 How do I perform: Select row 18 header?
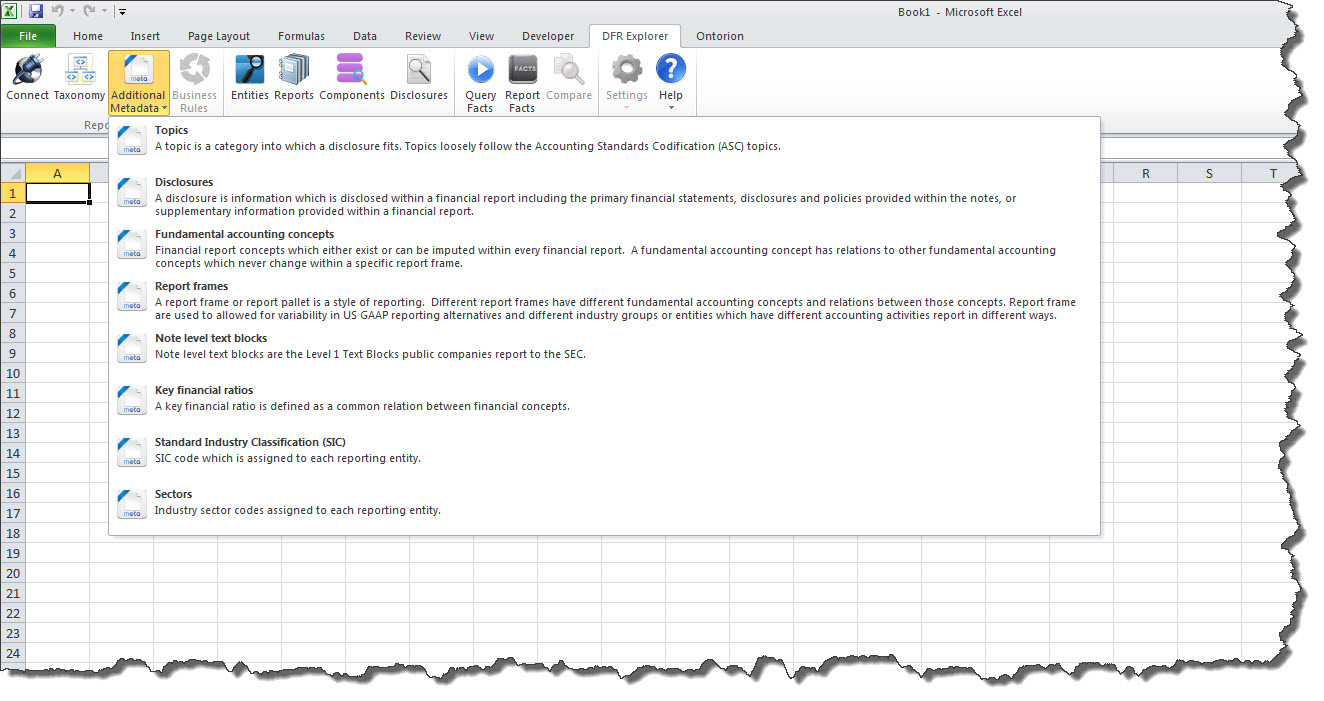pos(13,533)
